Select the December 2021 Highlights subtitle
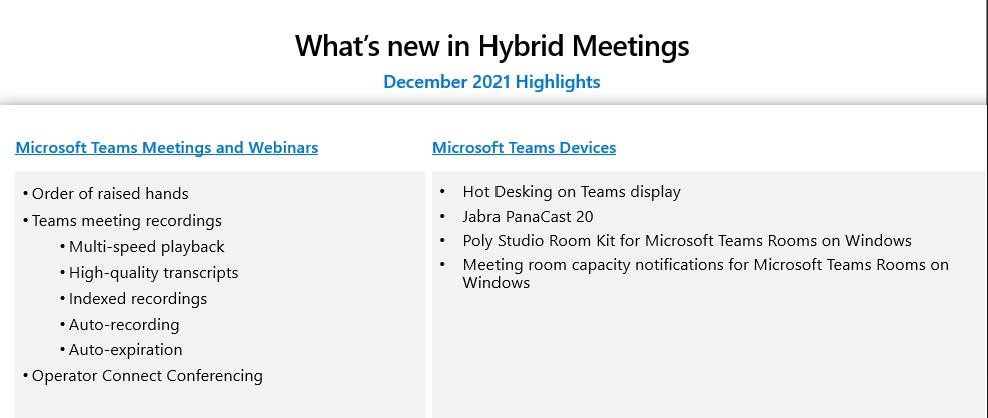This screenshot has height=418, width=988. click(x=492, y=82)
